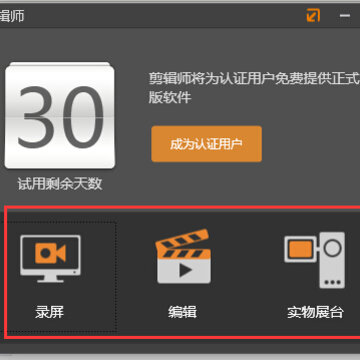Click the round lens of camcorder icon
The image size is (360, 360).
tap(332, 248)
